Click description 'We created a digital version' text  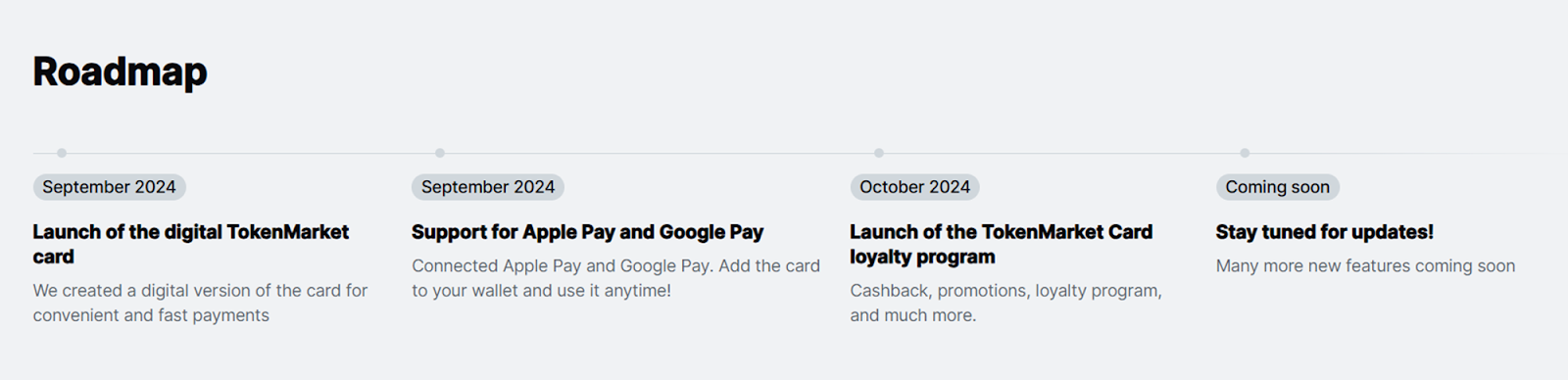(x=200, y=303)
